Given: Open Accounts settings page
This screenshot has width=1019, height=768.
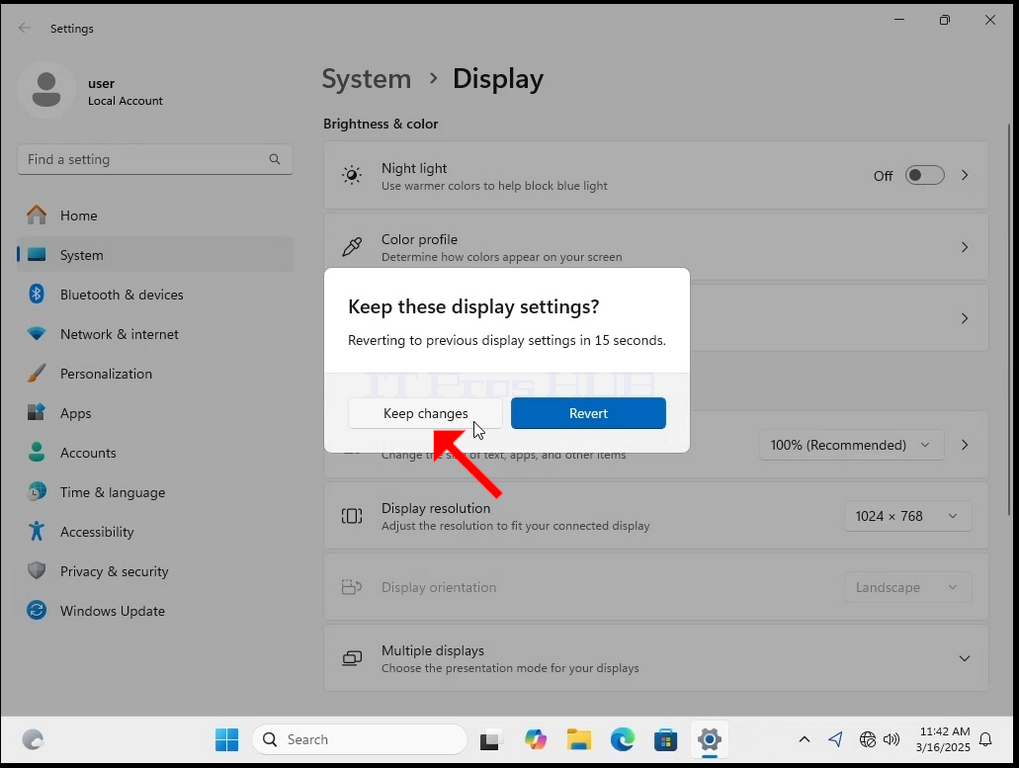Looking at the screenshot, I should click(x=155, y=453).
